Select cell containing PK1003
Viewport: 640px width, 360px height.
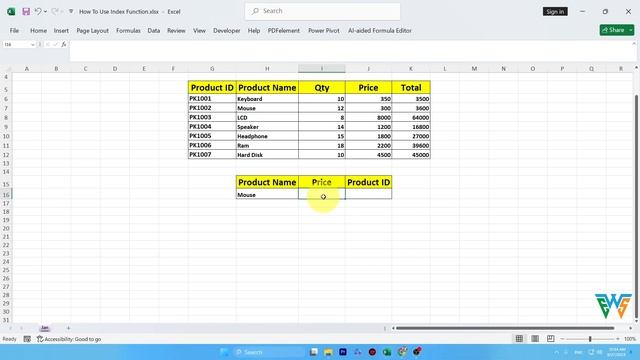[212, 117]
